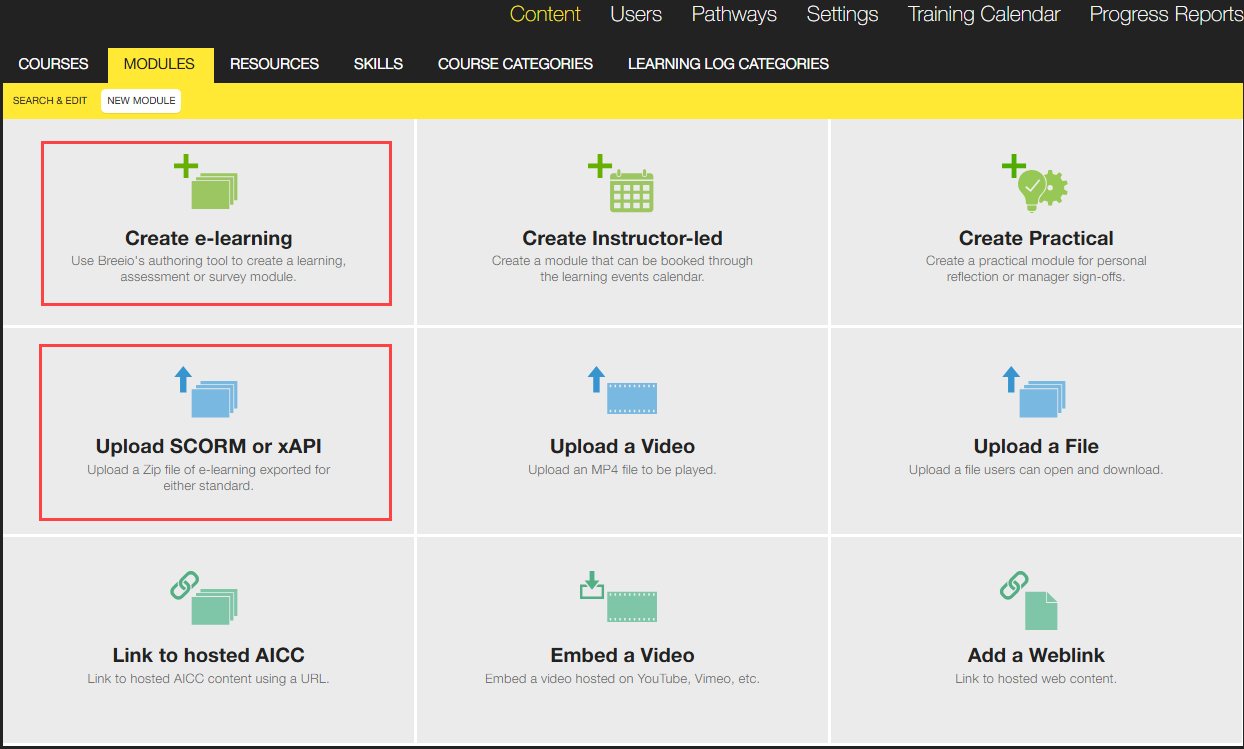Click the Add a Weblink title
The width and height of the screenshot is (1244, 749).
pyautogui.click(x=1036, y=655)
